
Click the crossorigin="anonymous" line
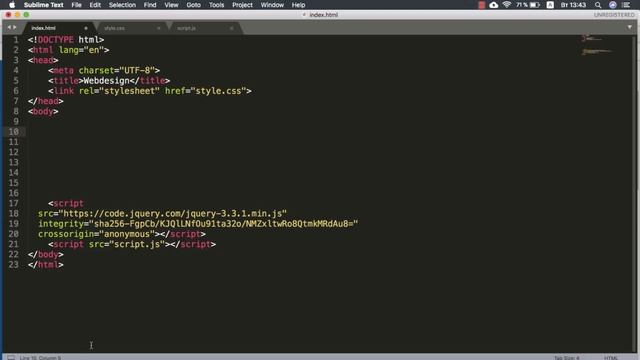[x=122, y=234]
